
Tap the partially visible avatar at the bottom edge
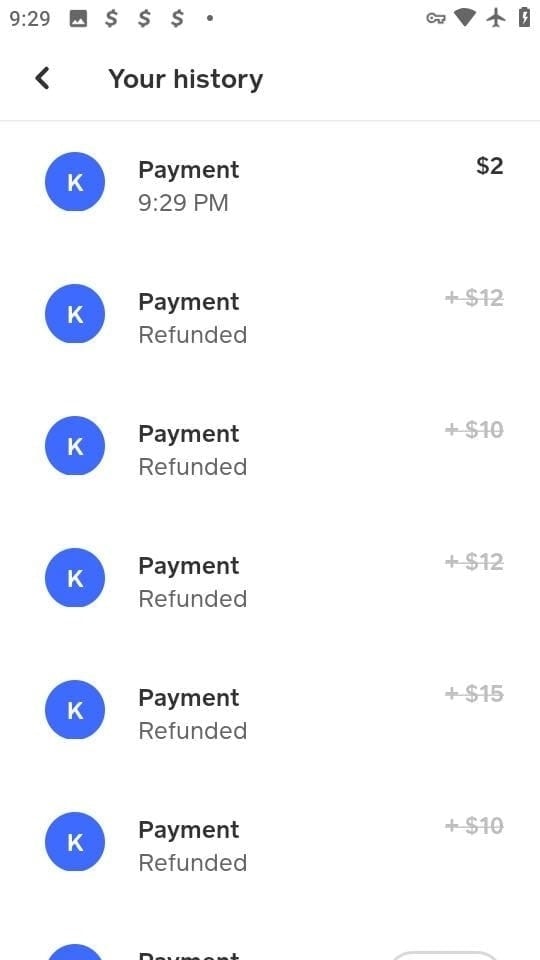(x=75, y=953)
